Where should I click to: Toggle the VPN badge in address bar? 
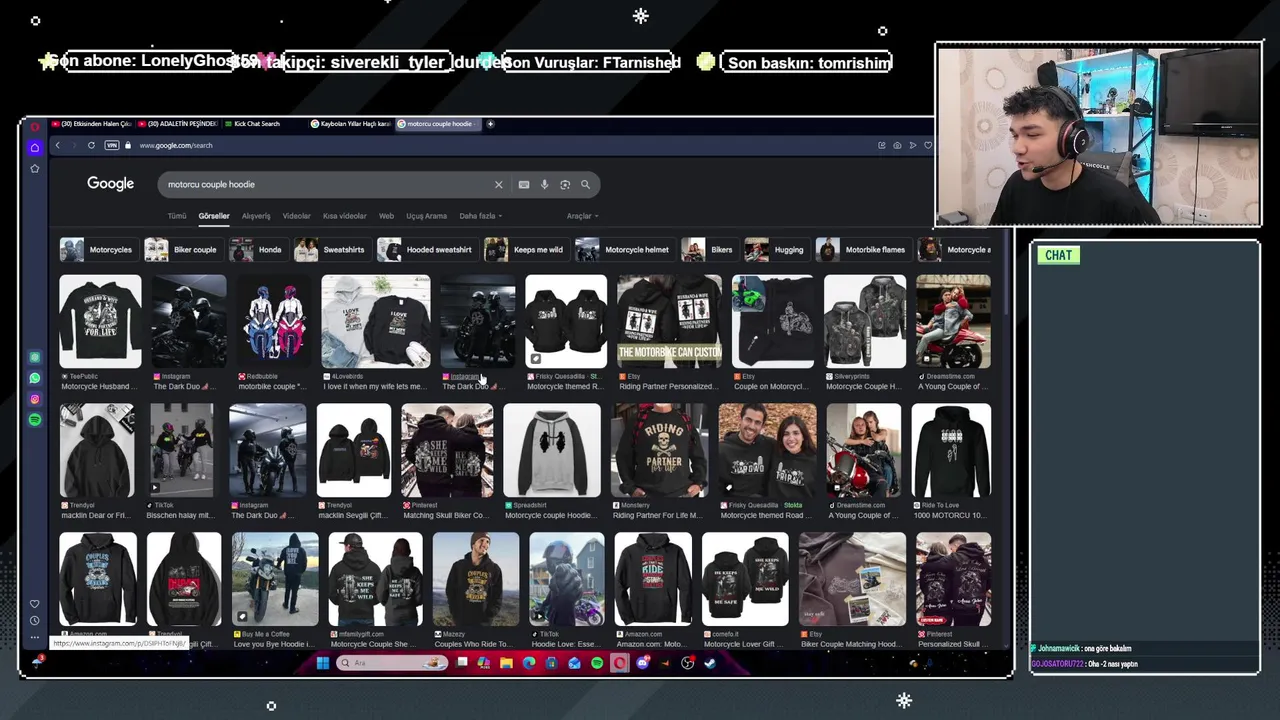(x=112, y=145)
